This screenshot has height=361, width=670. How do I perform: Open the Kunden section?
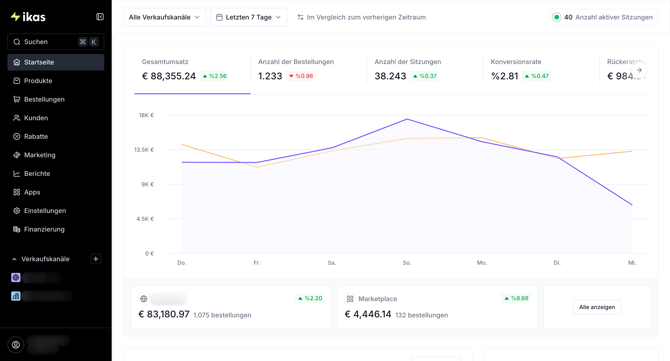point(56,118)
